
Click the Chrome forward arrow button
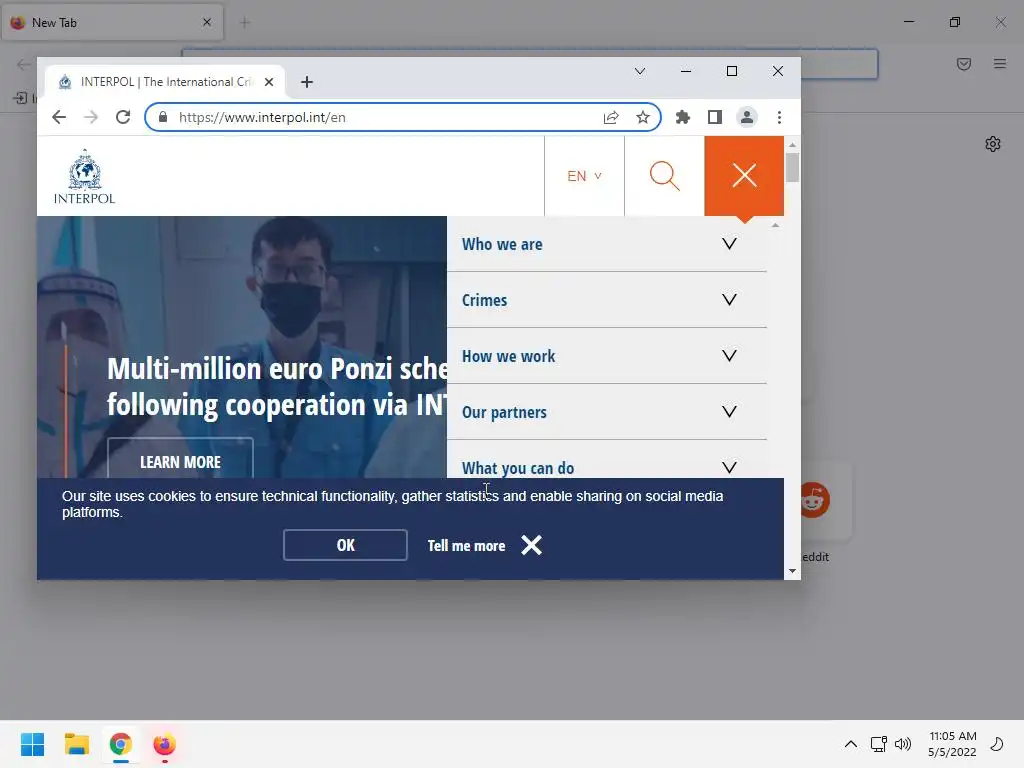coord(91,117)
